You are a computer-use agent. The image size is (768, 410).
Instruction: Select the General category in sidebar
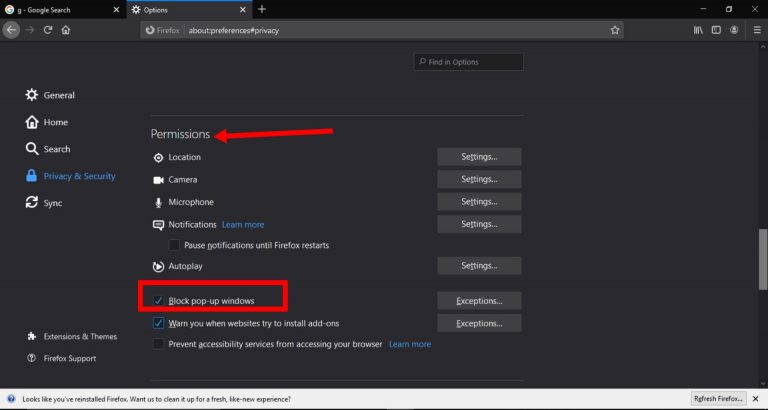58,95
